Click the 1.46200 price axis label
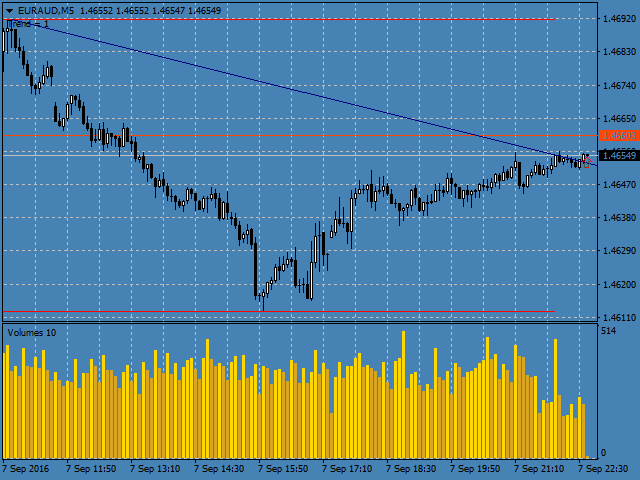The width and height of the screenshot is (640, 480). (619, 284)
